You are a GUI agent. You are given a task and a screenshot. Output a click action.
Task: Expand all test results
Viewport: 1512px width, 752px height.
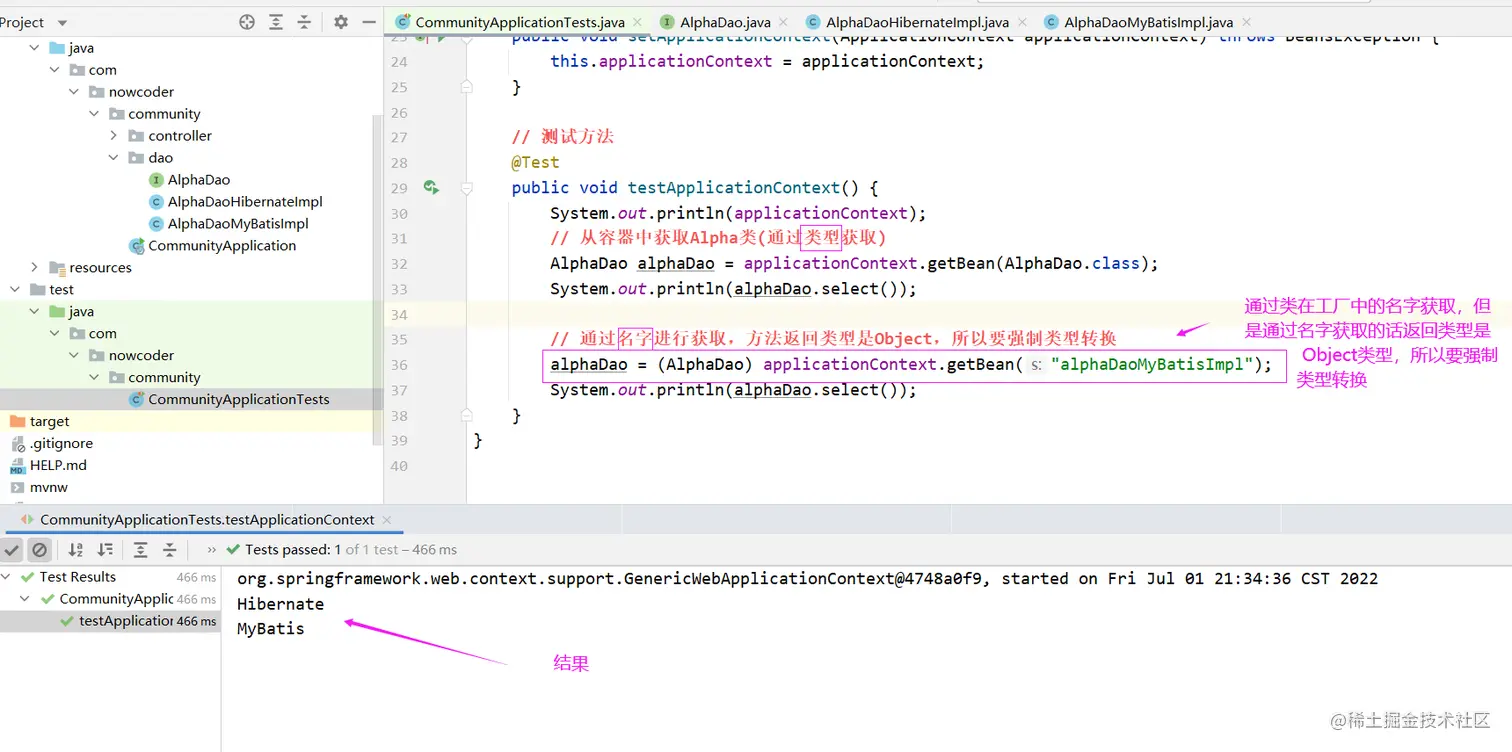(141, 550)
